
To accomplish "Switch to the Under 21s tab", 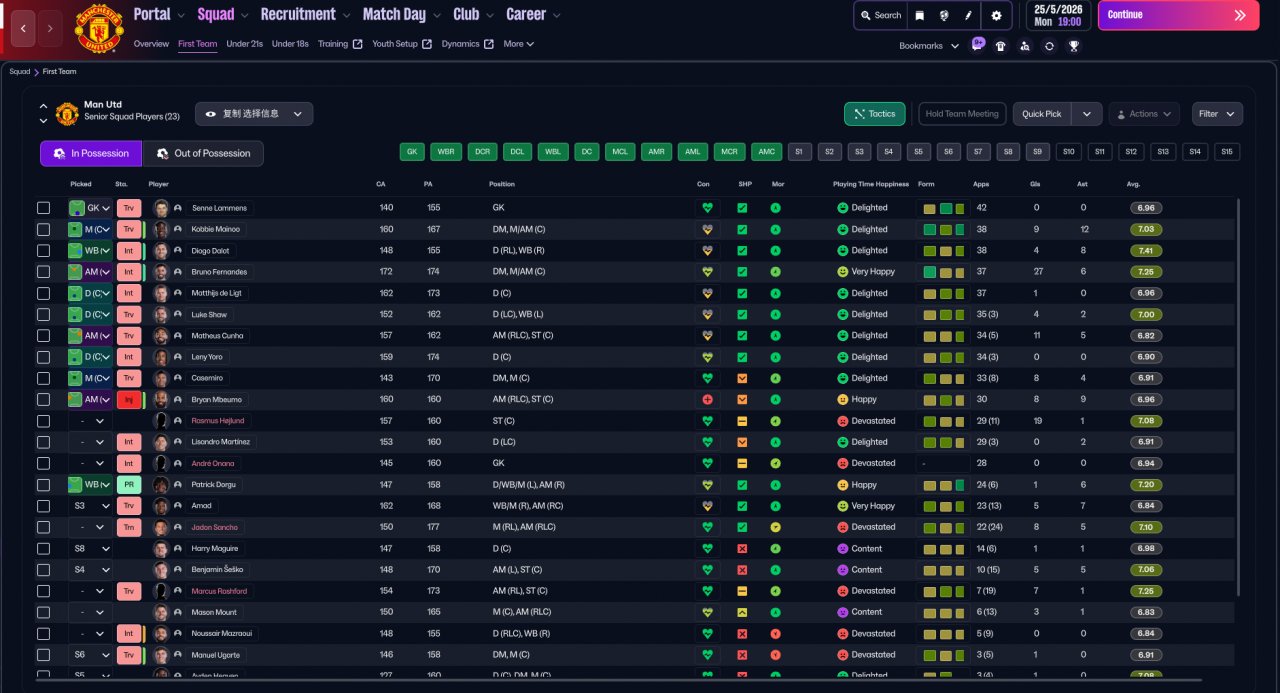I will tap(244, 44).
